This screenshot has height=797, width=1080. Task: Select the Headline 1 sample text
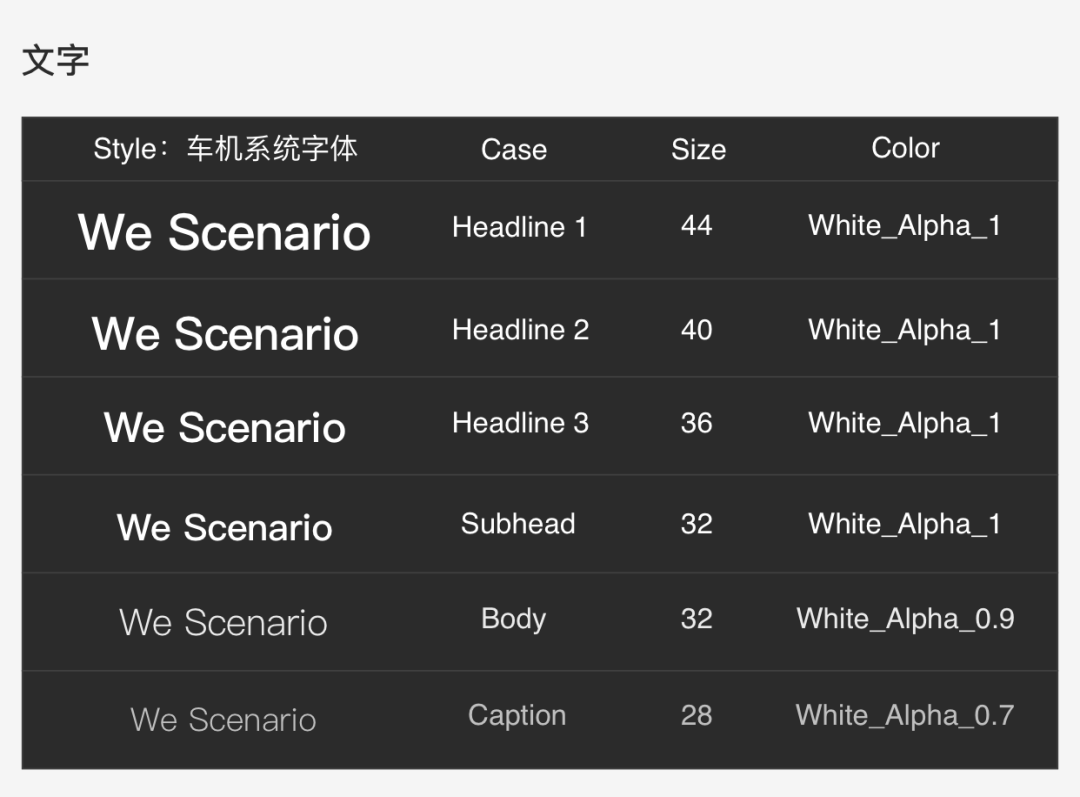coord(224,232)
